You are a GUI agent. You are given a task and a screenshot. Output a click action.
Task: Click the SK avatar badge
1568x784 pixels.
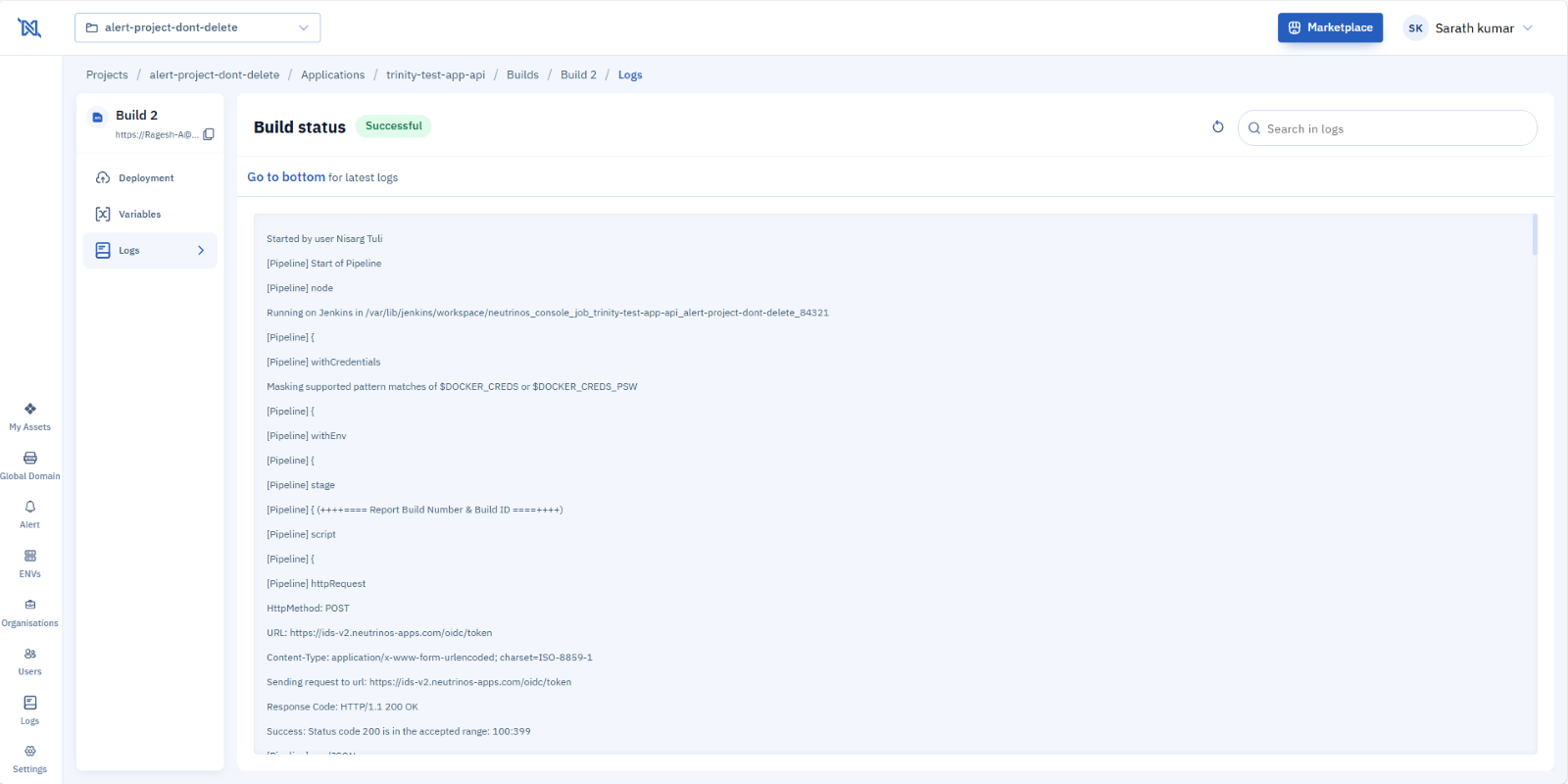1415,28
